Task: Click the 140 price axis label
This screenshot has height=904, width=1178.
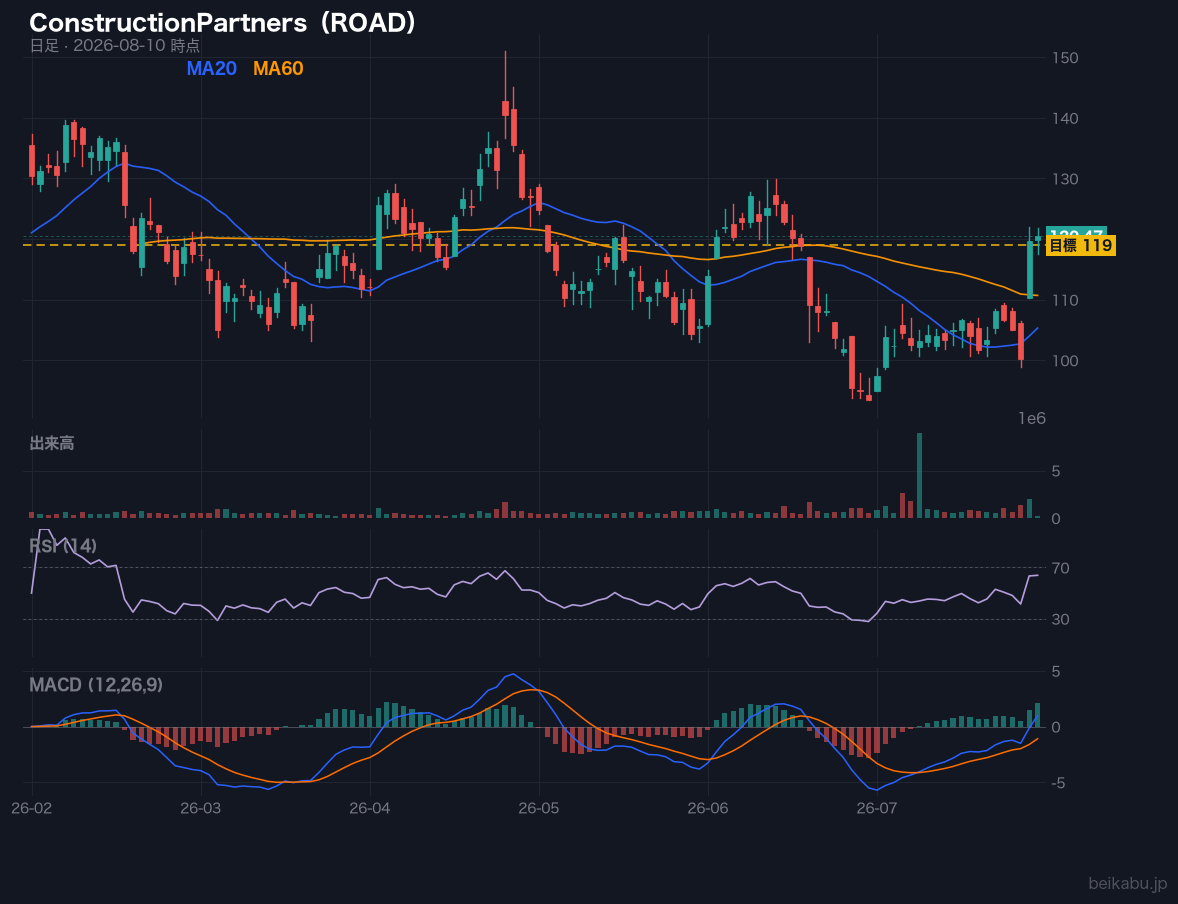Action: (1065, 119)
